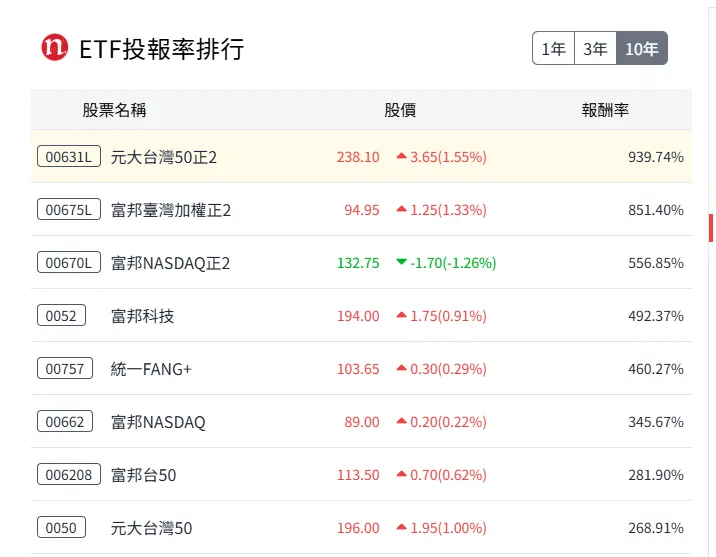Select the 3年 period tab

pos(595,48)
